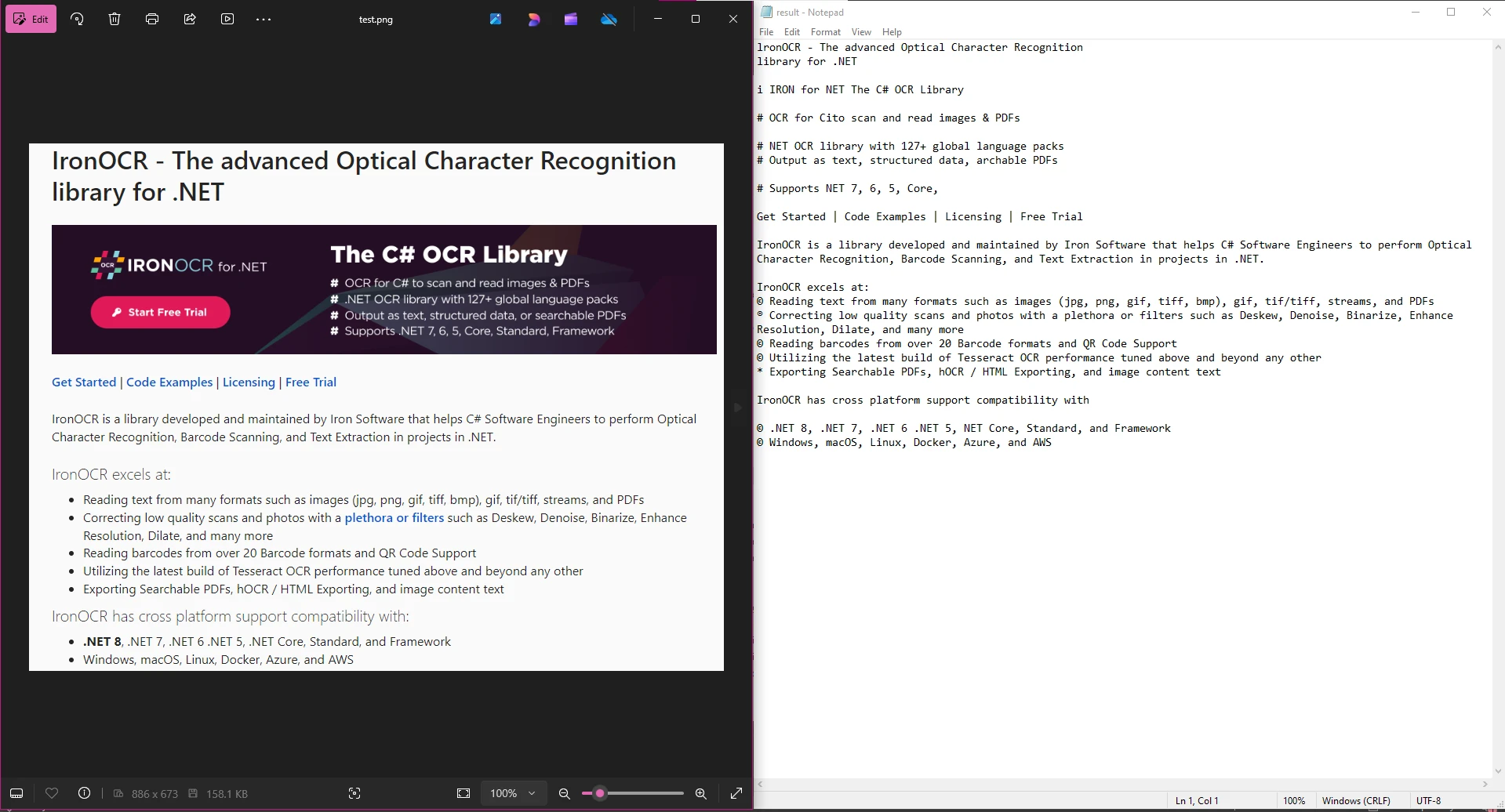This screenshot has height=812, width=1505.
Task: Open the Notepad View menu
Action: pyautogui.click(x=861, y=32)
